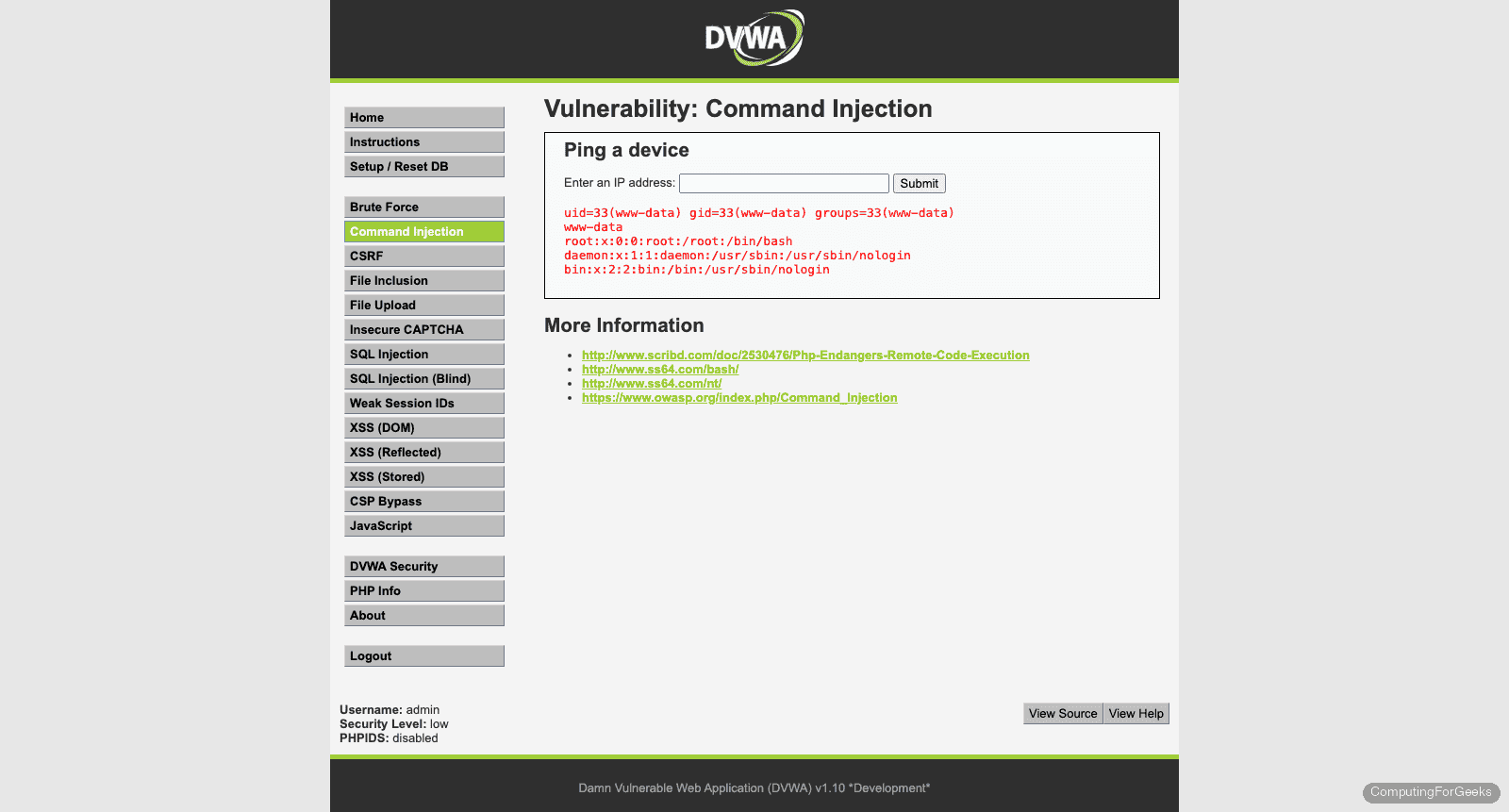Open Setup / Reset DB

tap(424, 167)
